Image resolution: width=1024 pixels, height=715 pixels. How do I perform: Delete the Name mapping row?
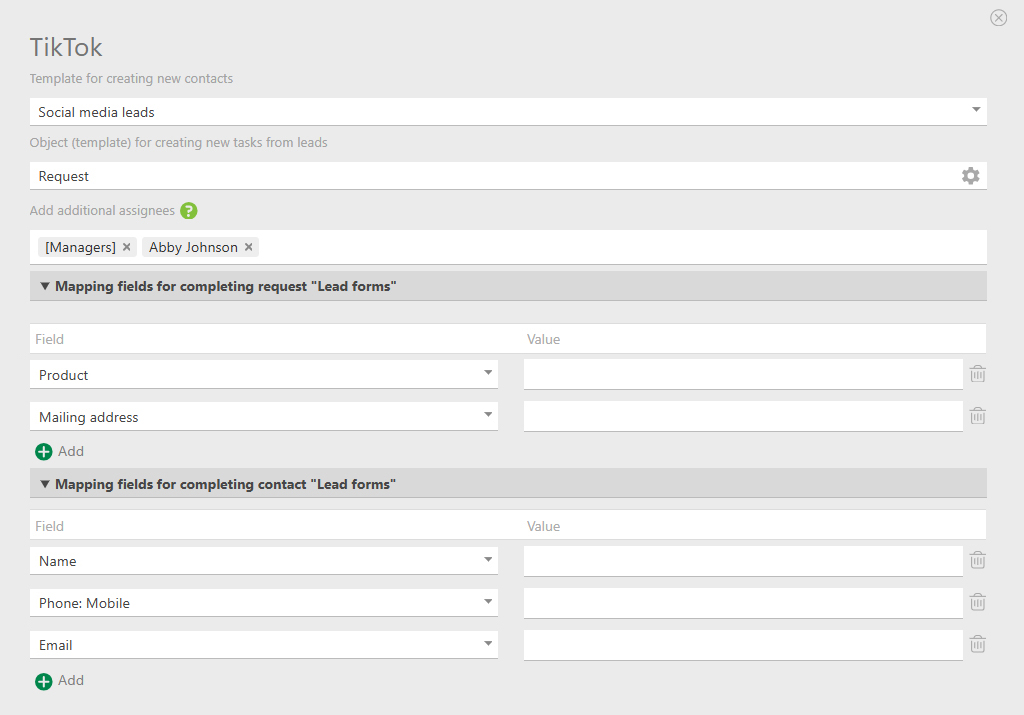click(x=978, y=561)
